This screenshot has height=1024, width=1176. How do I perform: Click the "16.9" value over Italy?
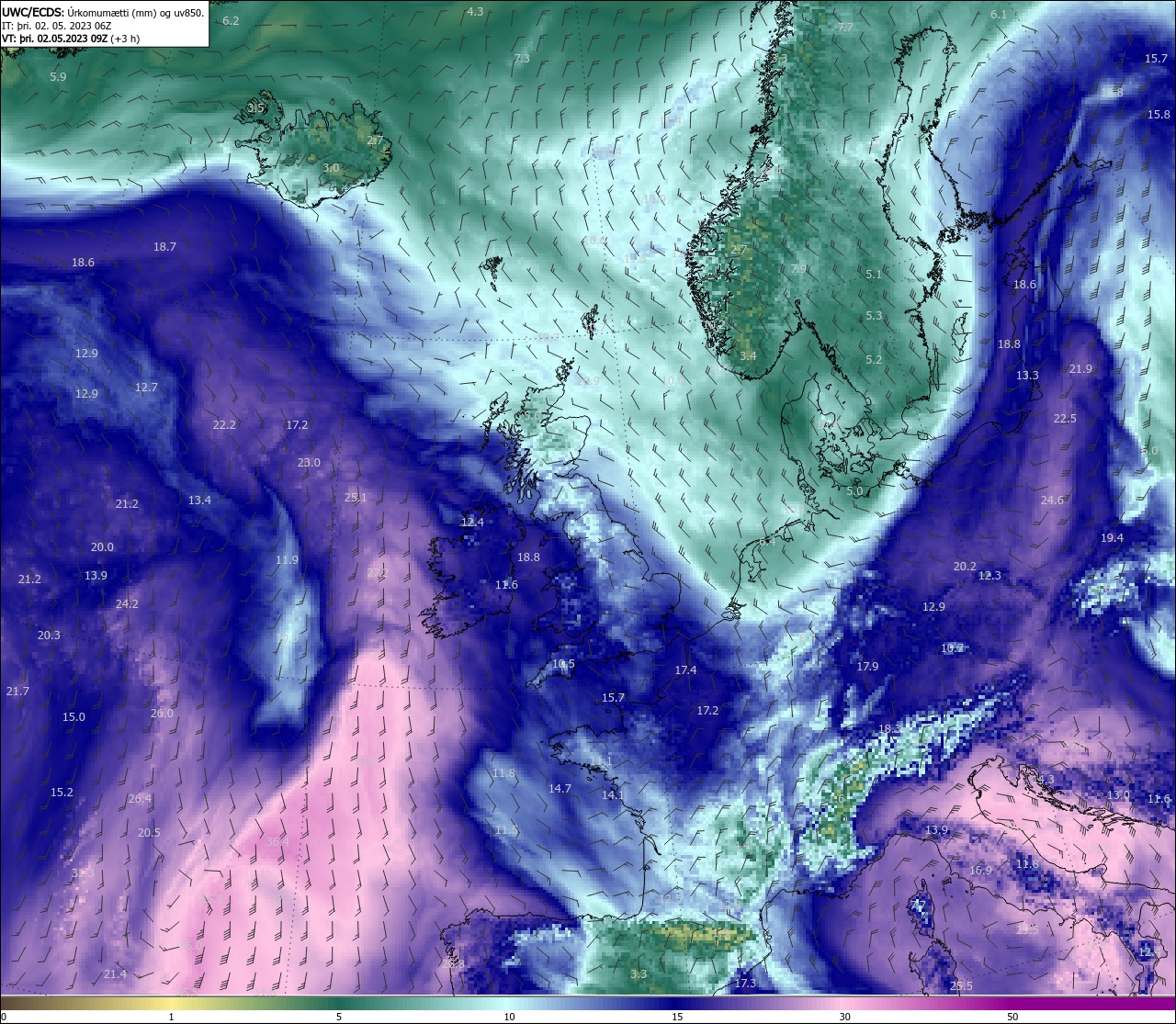point(980,871)
